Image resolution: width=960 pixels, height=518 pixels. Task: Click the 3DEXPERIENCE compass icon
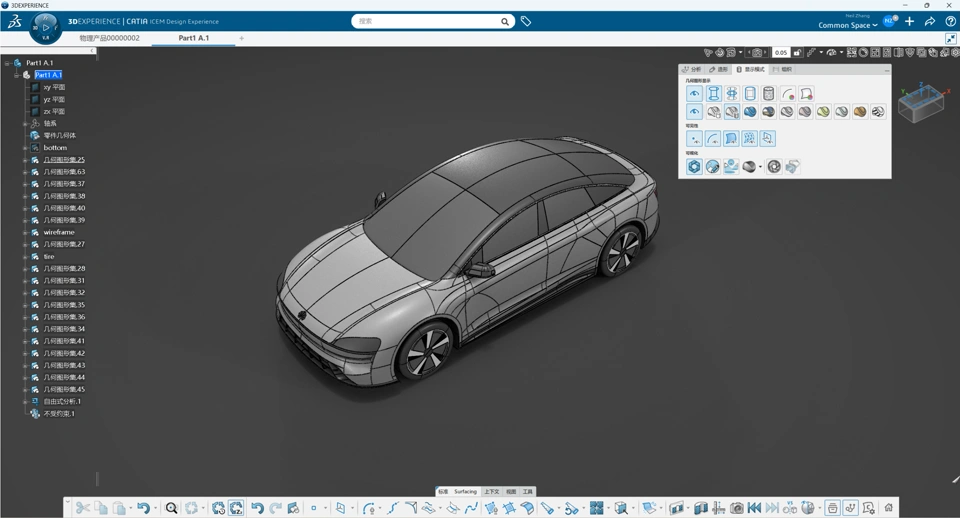[x=45, y=27]
